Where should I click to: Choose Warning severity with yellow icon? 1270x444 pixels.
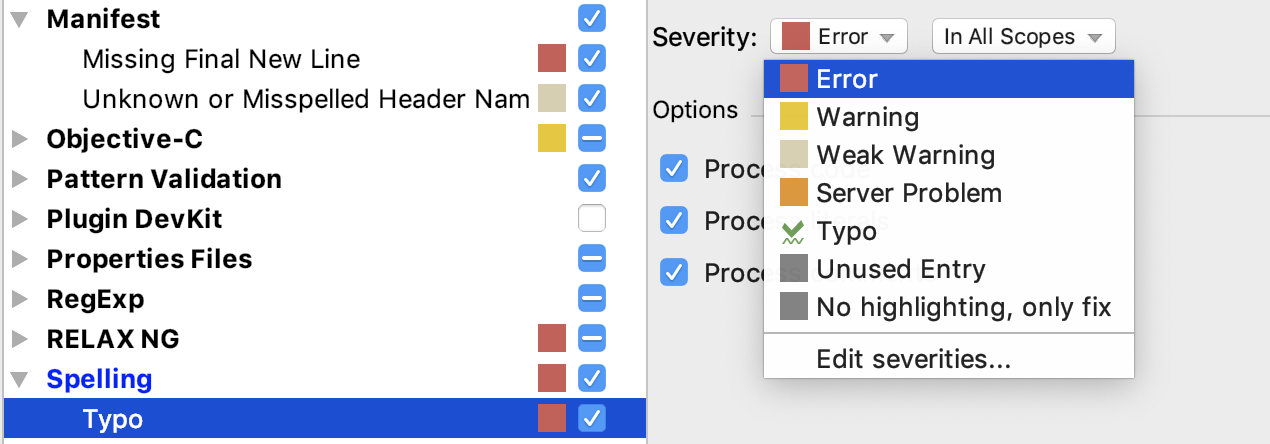coord(867,117)
